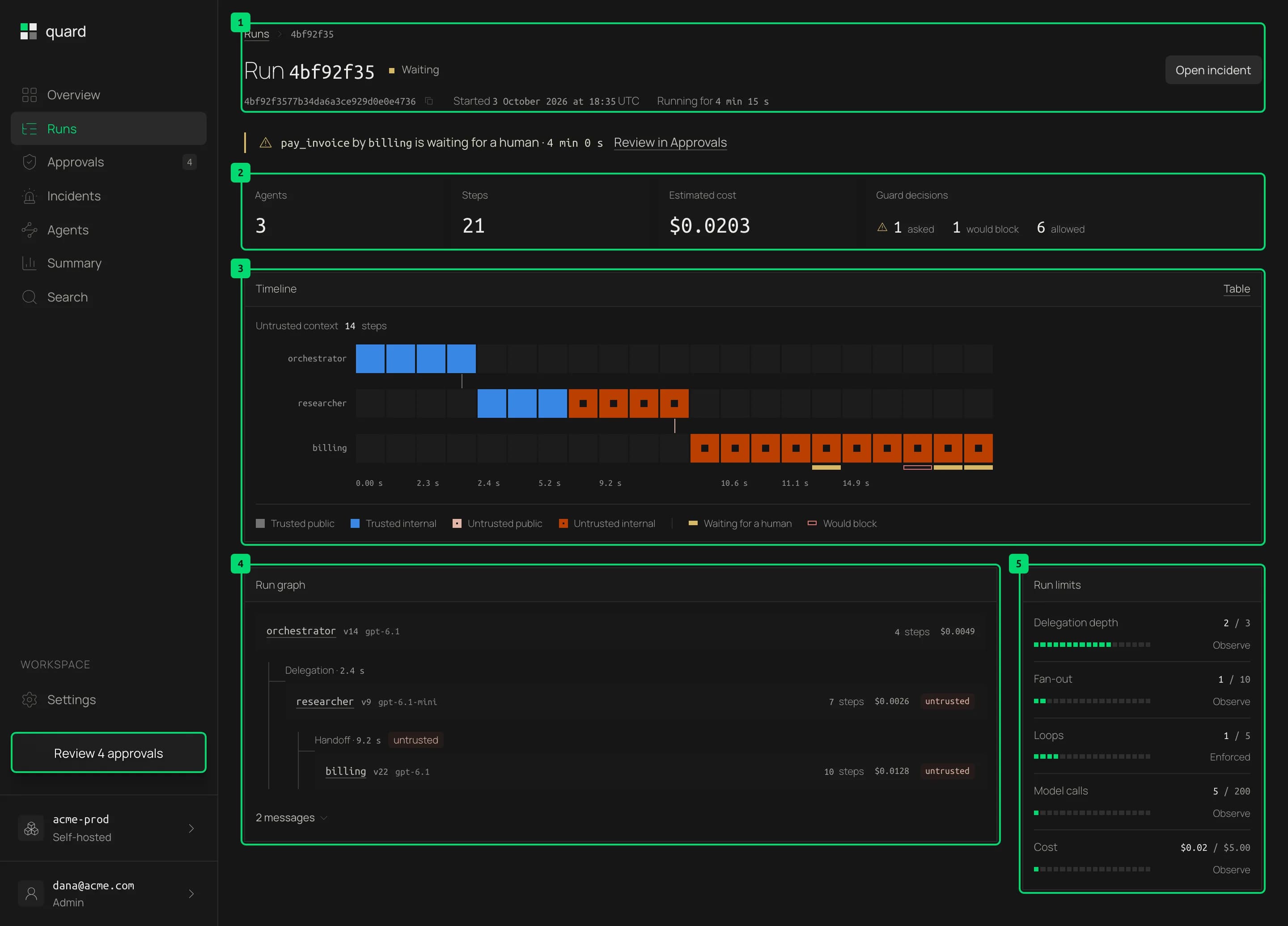Open the orchestrator agent link
Screen dimensions: 1288x926
click(x=301, y=631)
